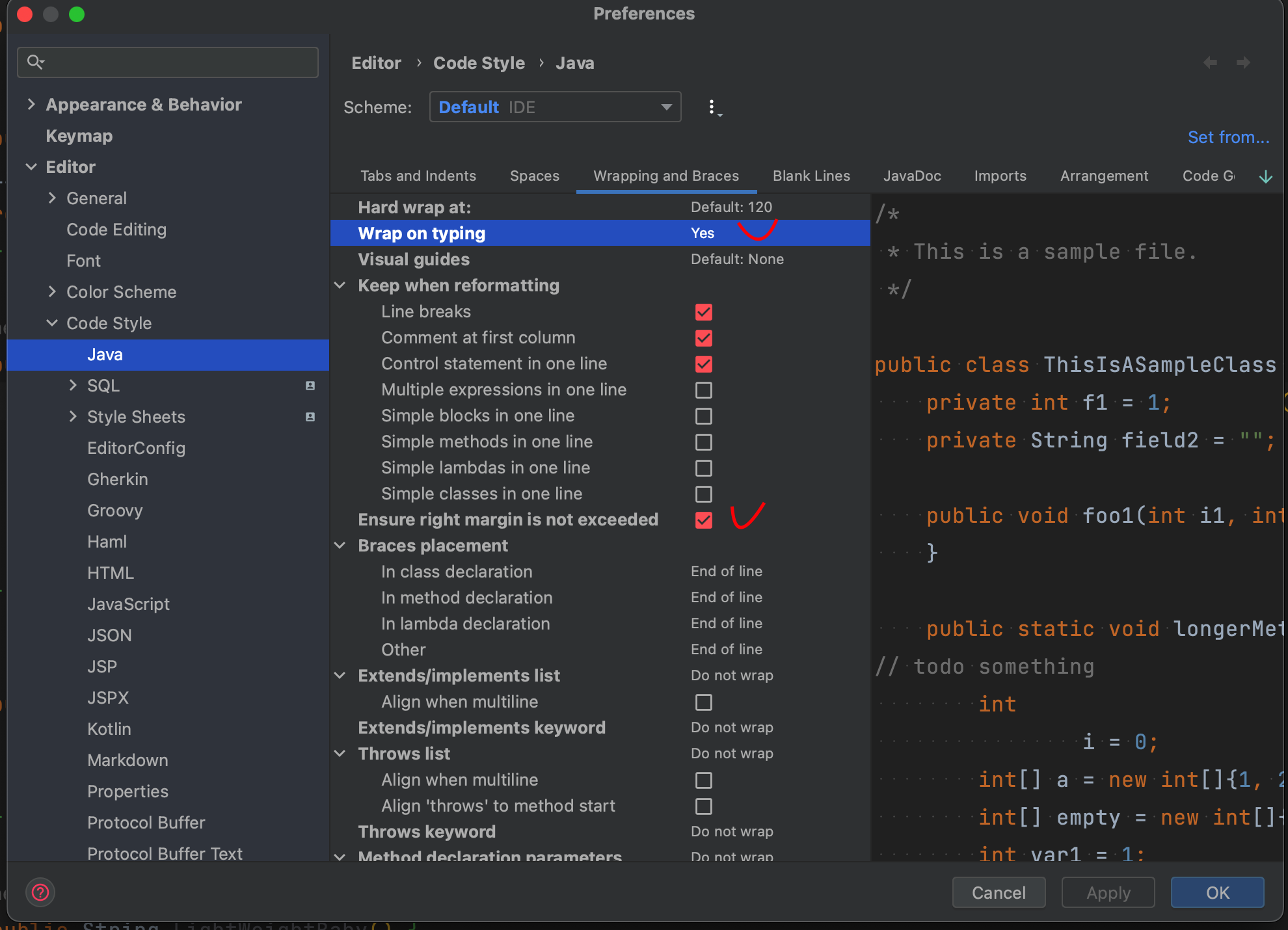Viewport: 1288px width, 930px height.
Task: Click the forward navigation arrow
Action: (x=1243, y=63)
